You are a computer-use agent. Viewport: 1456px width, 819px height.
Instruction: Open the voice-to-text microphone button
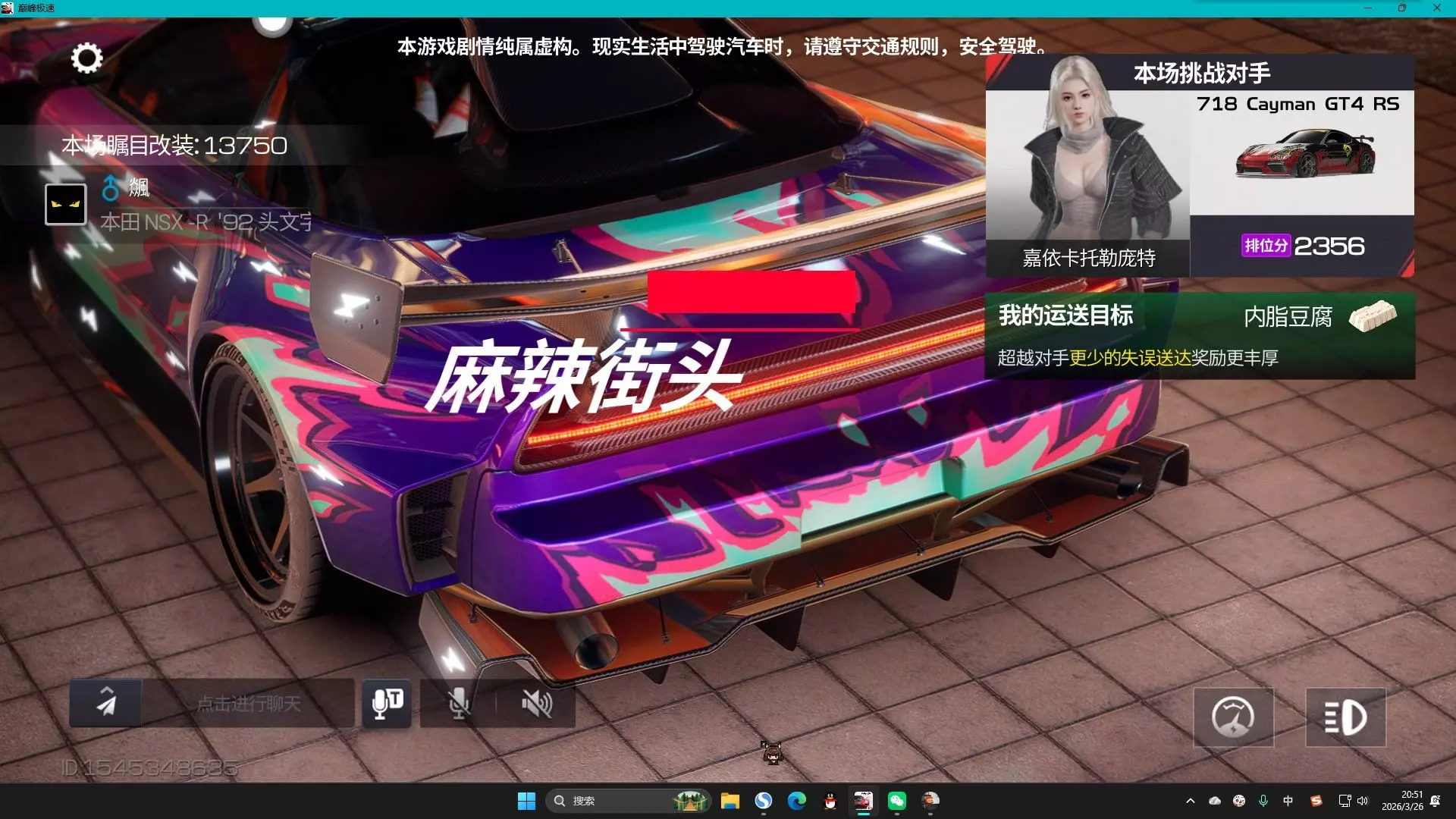[x=387, y=704]
